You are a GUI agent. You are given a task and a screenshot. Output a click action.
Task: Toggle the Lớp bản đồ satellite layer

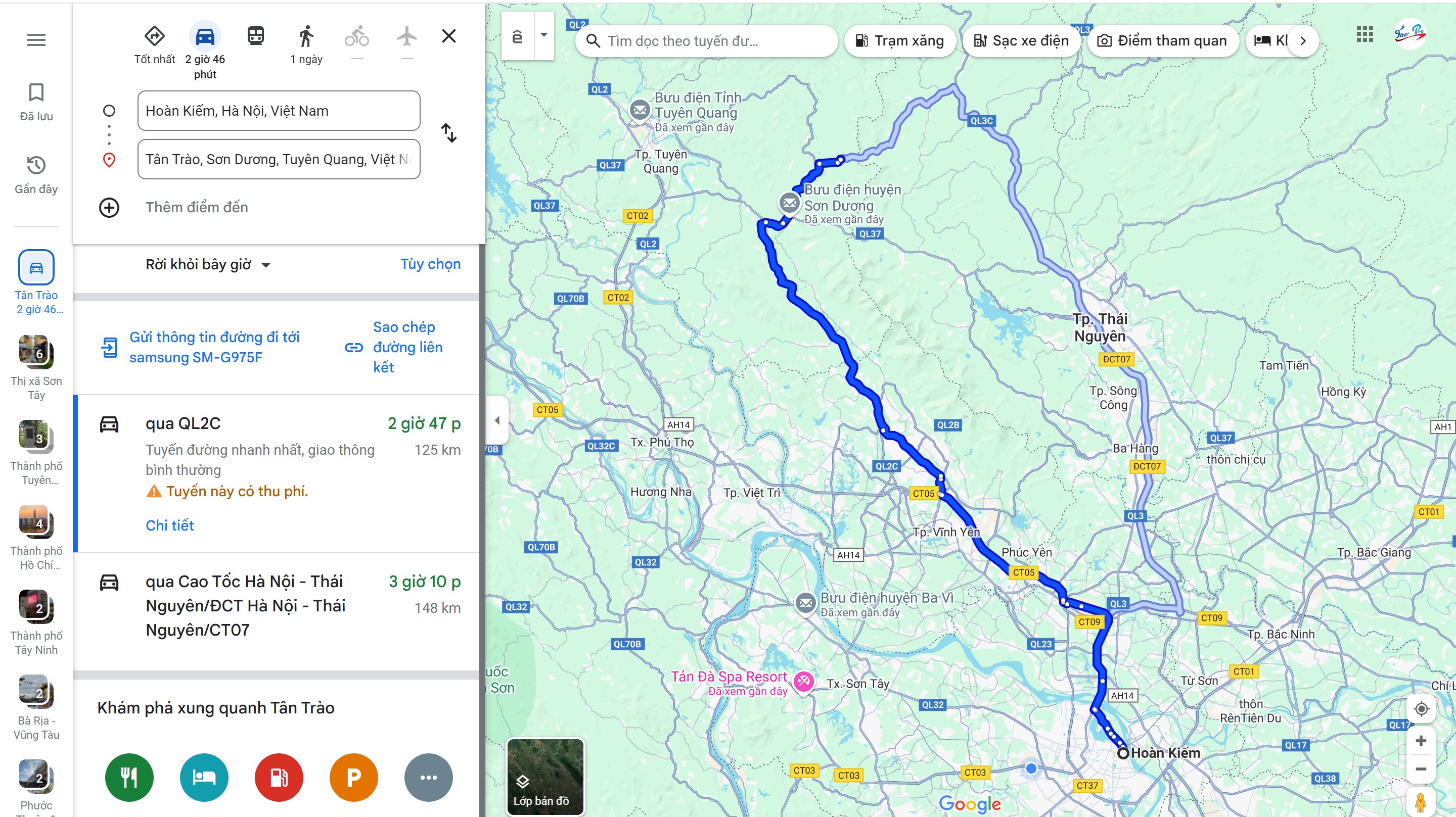(x=545, y=777)
